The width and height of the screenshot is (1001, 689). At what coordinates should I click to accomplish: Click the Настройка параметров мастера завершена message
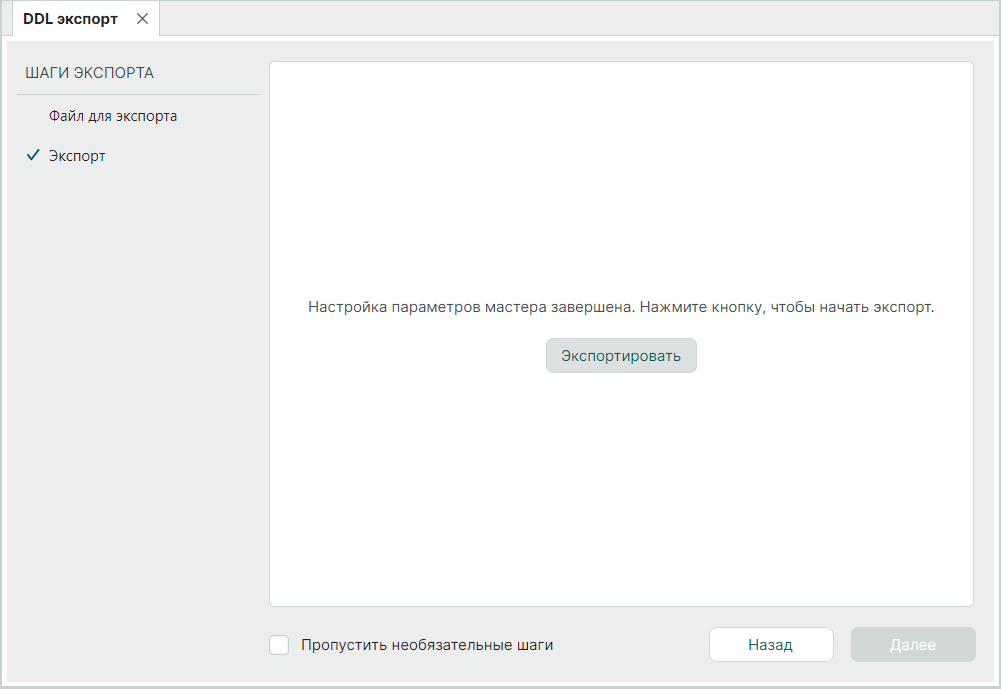pyautogui.click(x=621, y=307)
